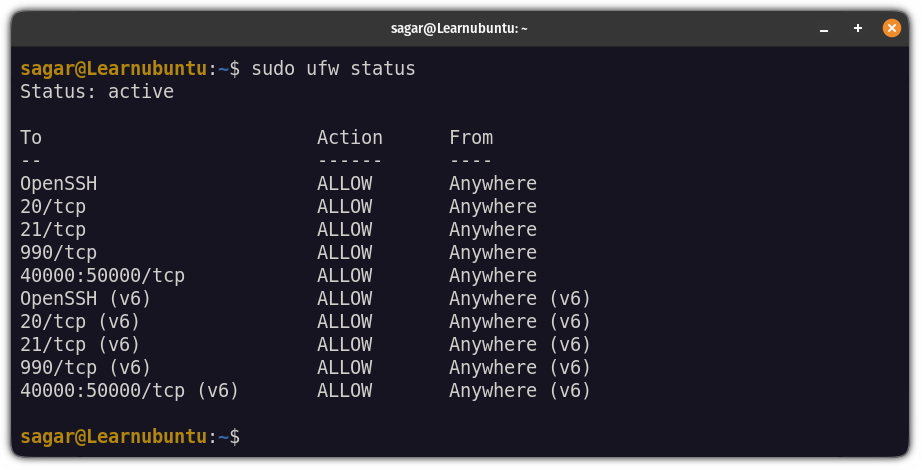
Task: Click the 20/tcp (v6) rule entry
Action: pos(80,322)
